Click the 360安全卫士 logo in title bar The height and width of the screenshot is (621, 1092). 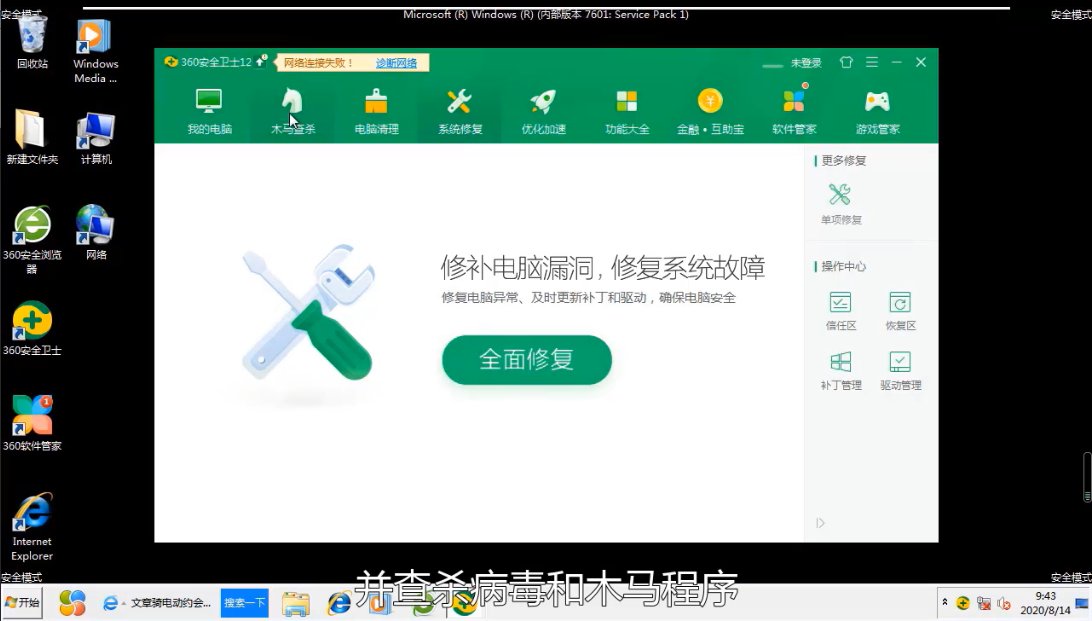[171, 62]
